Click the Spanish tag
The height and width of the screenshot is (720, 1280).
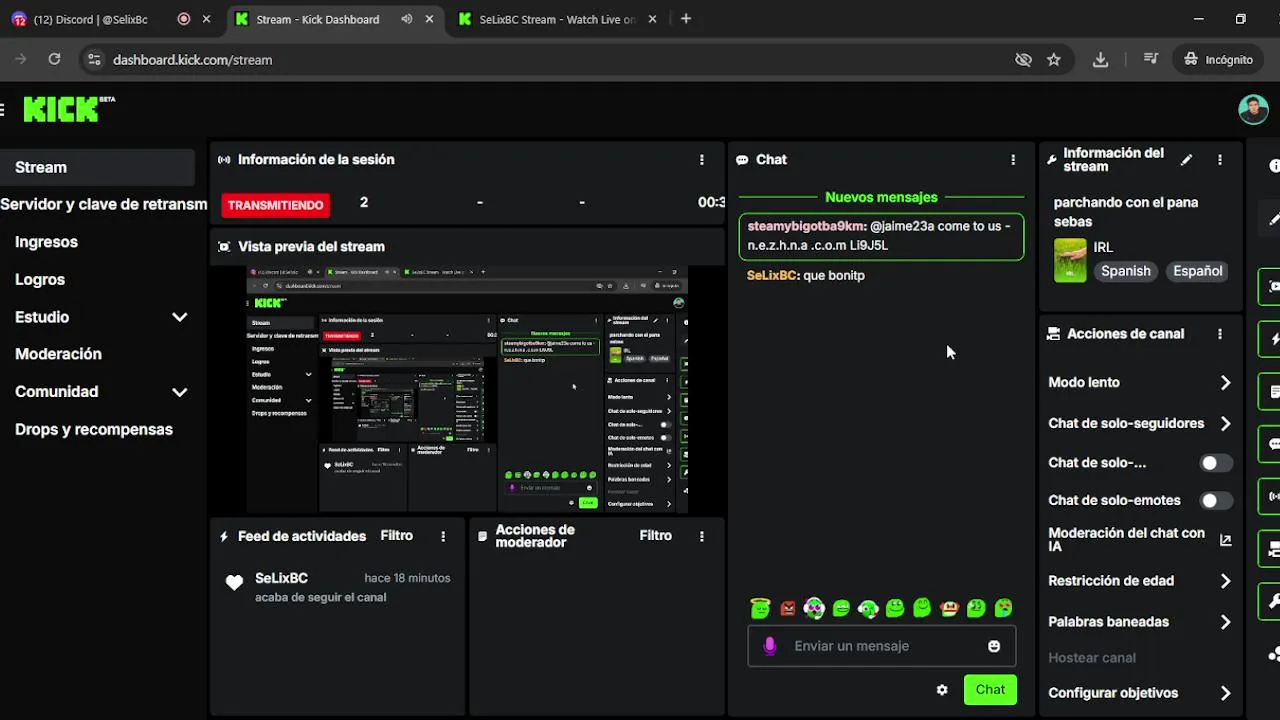click(x=1126, y=271)
